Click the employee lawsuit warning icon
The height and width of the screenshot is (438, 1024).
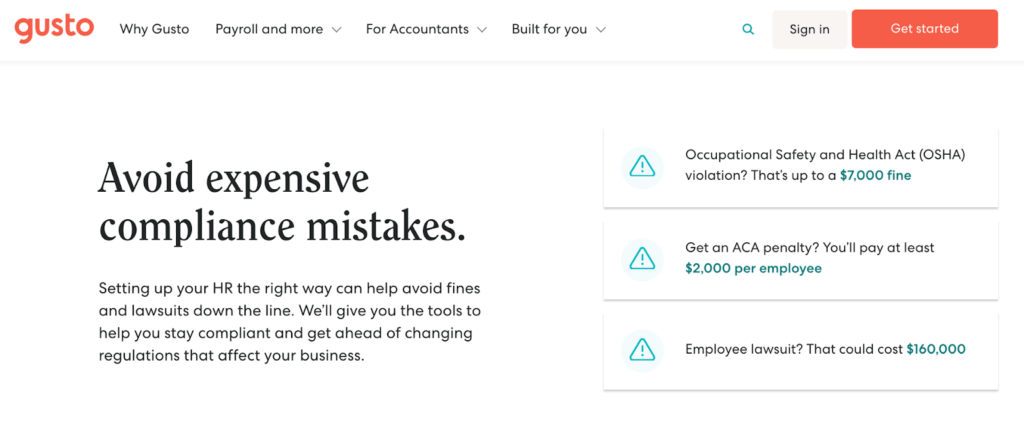(641, 351)
